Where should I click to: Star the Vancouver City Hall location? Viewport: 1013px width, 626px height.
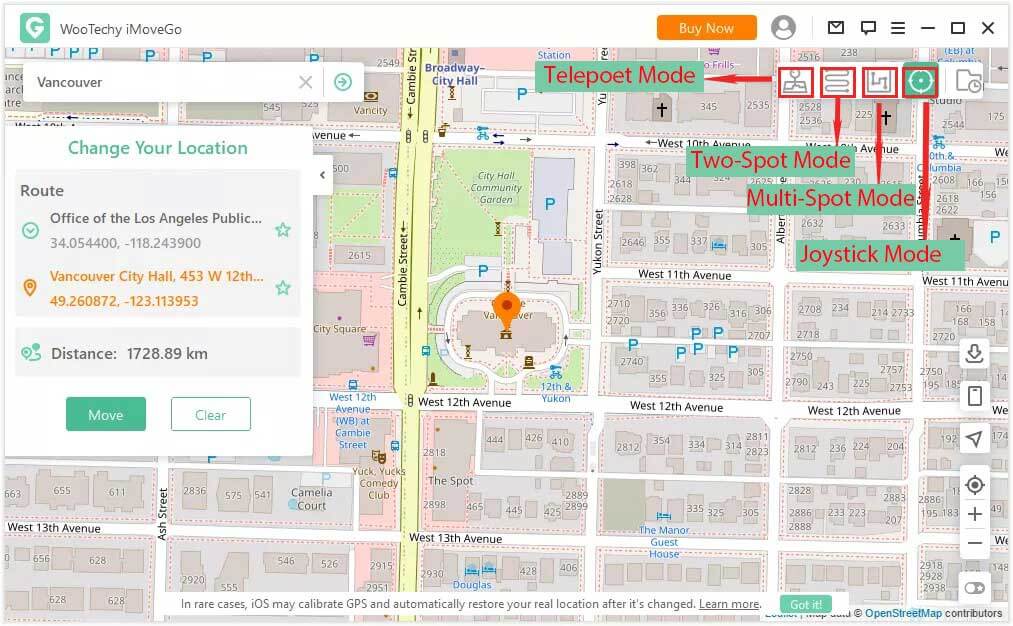pos(283,288)
